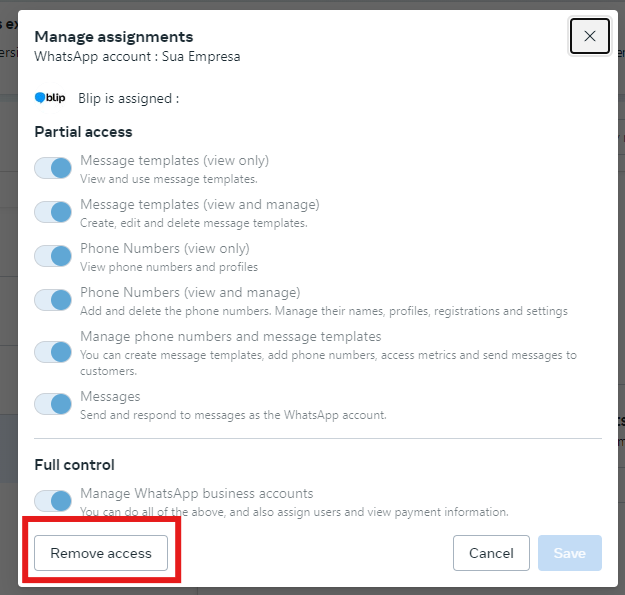Select the Phone Numbers (view only) label
The width and height of the screenshot is (625, 595).
coord(165,248)
